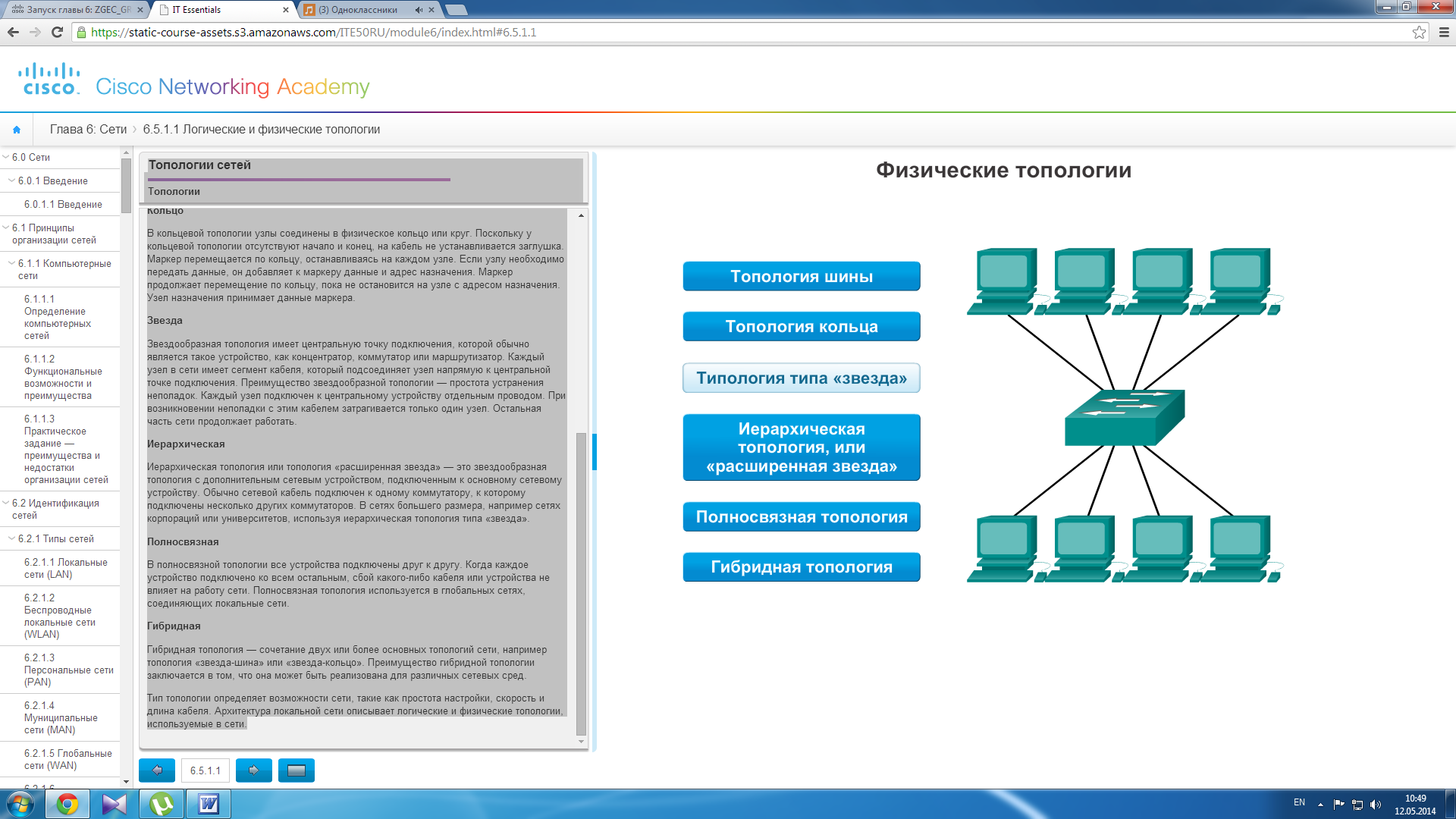Open 6.2.1.2 Беспроводные локальные сети

[x=60, y=616]
